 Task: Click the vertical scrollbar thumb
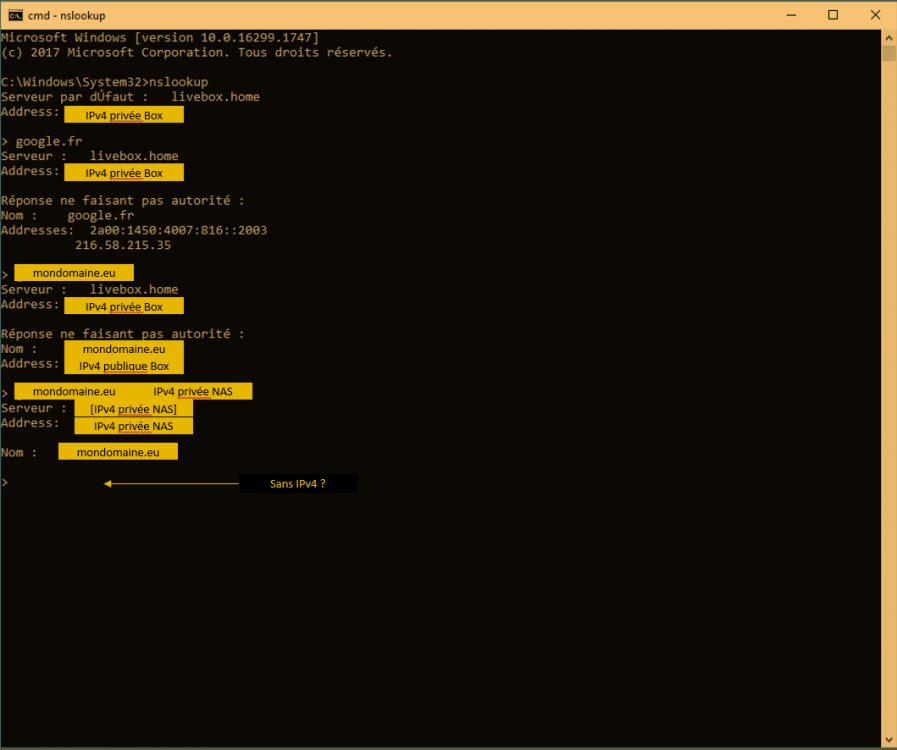[x=888, y=54]
